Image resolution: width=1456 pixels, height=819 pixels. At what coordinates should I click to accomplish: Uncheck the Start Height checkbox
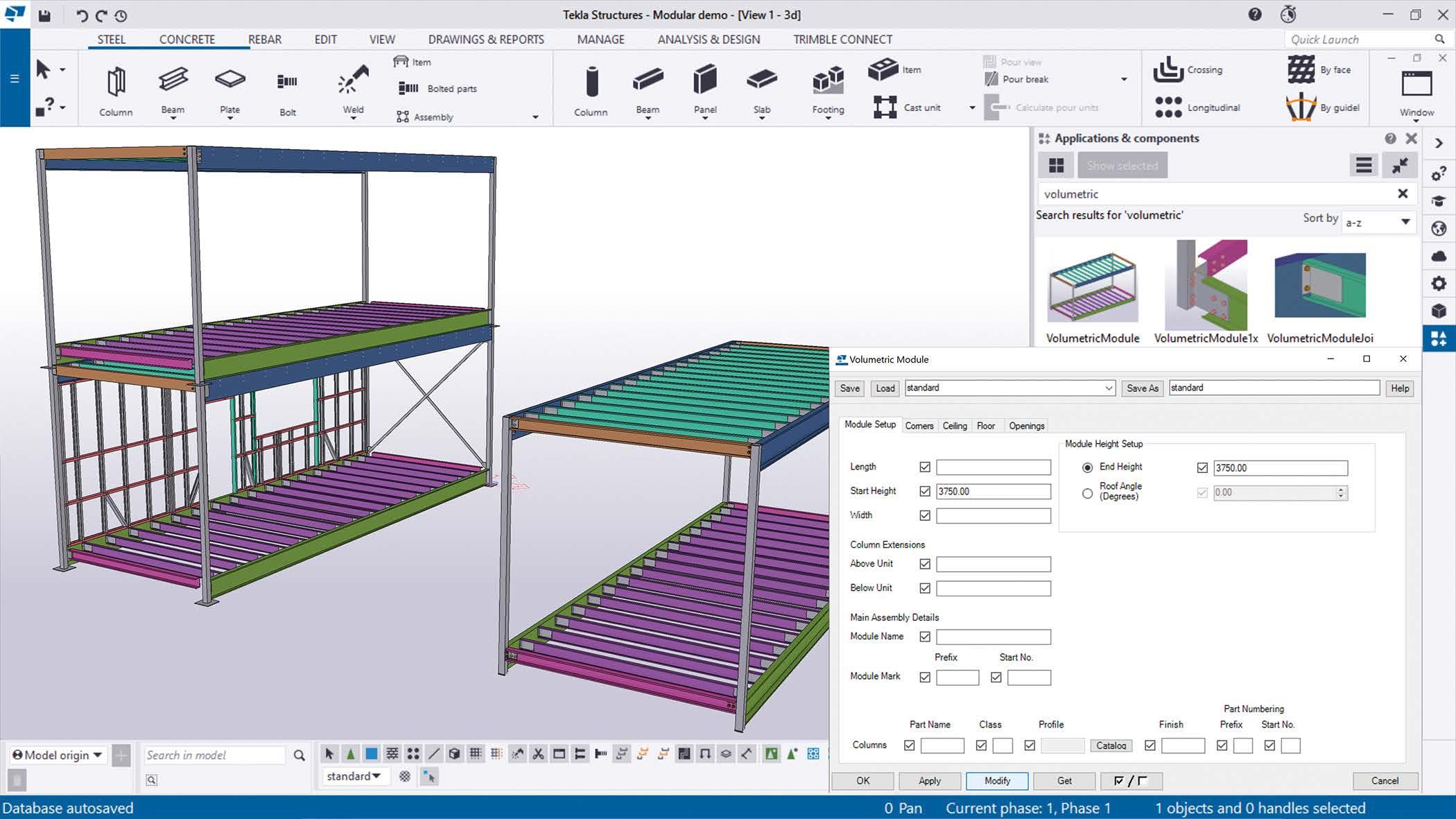click(924, 491)
